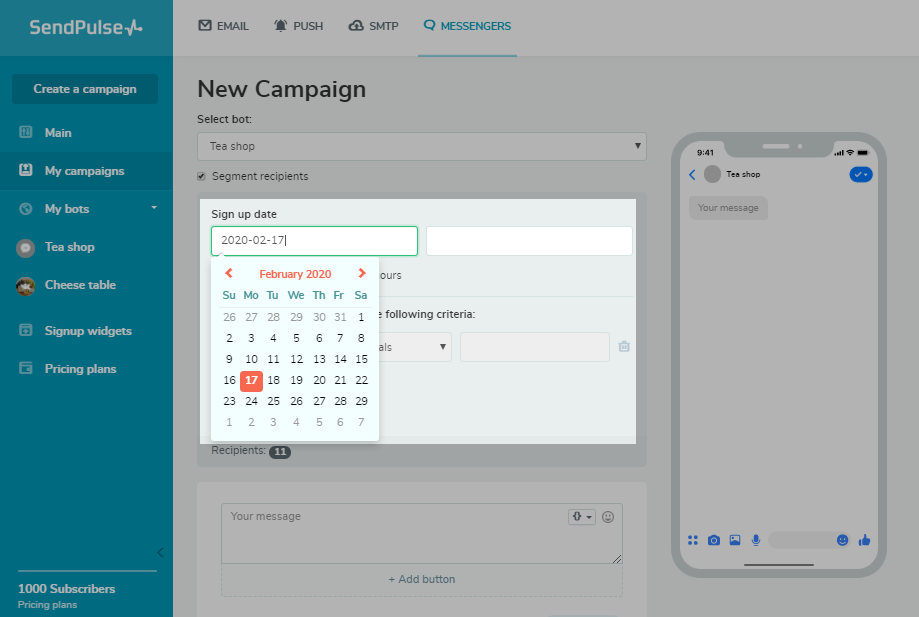
Task: Click the blue checkmark dropdown in phone preview
Action: tap(860, 175)
